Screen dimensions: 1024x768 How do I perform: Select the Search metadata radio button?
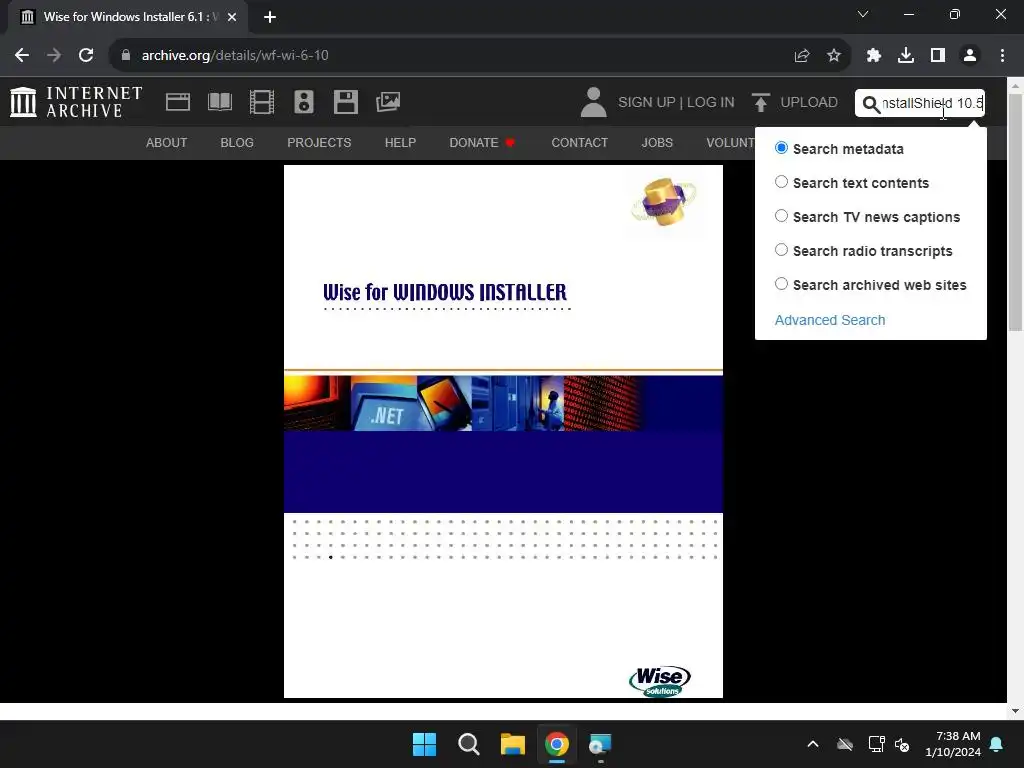tap(781, 148)
